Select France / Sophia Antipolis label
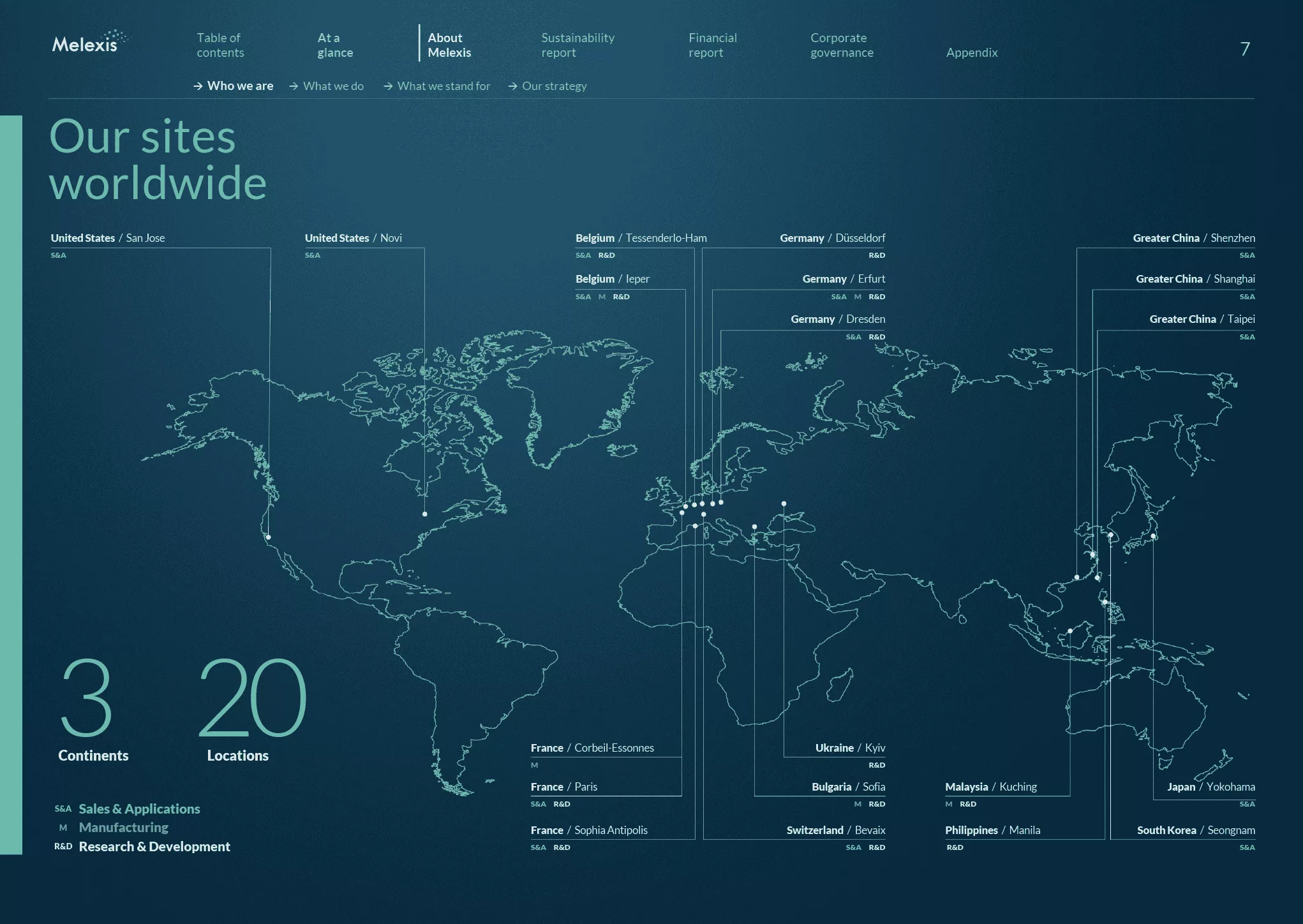Image resolution: width=1303 pixels, height=924 pixels. [589, 830]
